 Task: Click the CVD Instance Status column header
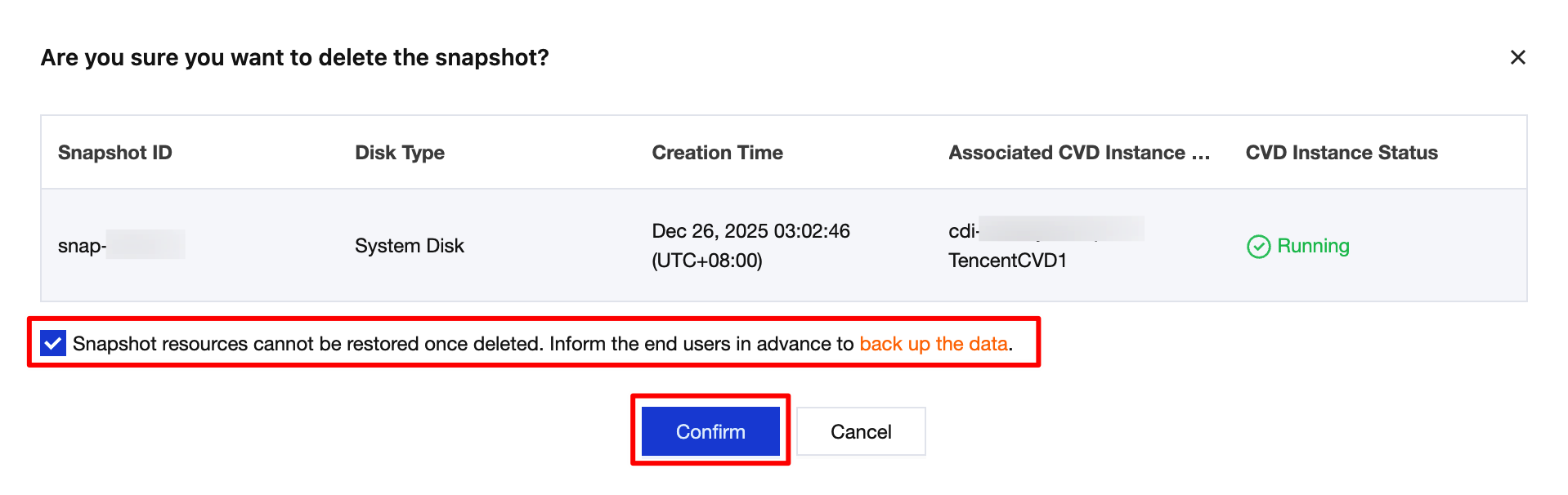[x=1341, y=153]
